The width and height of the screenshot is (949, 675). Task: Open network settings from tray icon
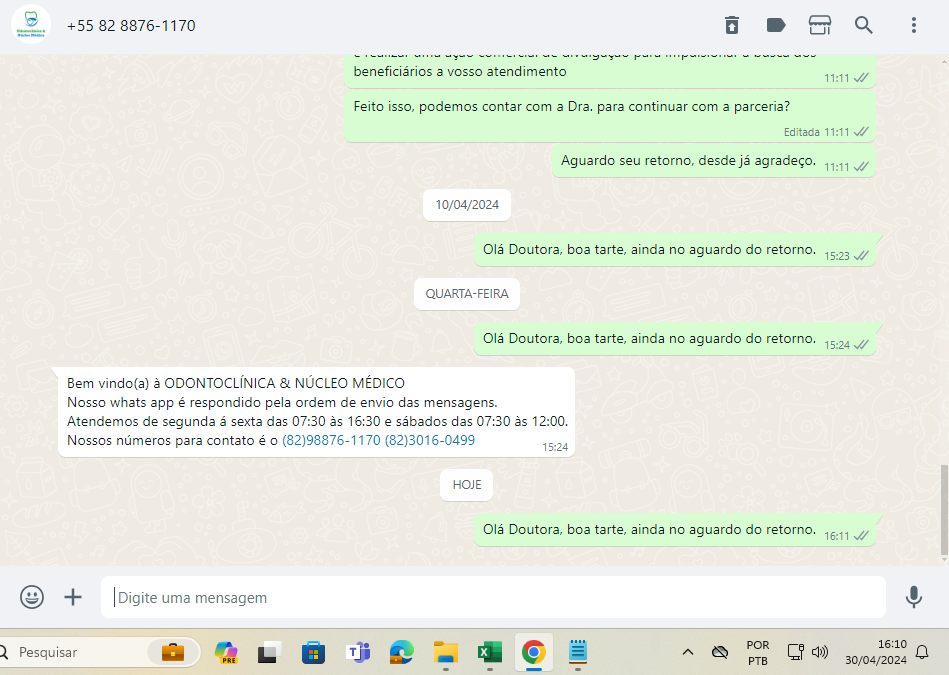tap(795, 652)
